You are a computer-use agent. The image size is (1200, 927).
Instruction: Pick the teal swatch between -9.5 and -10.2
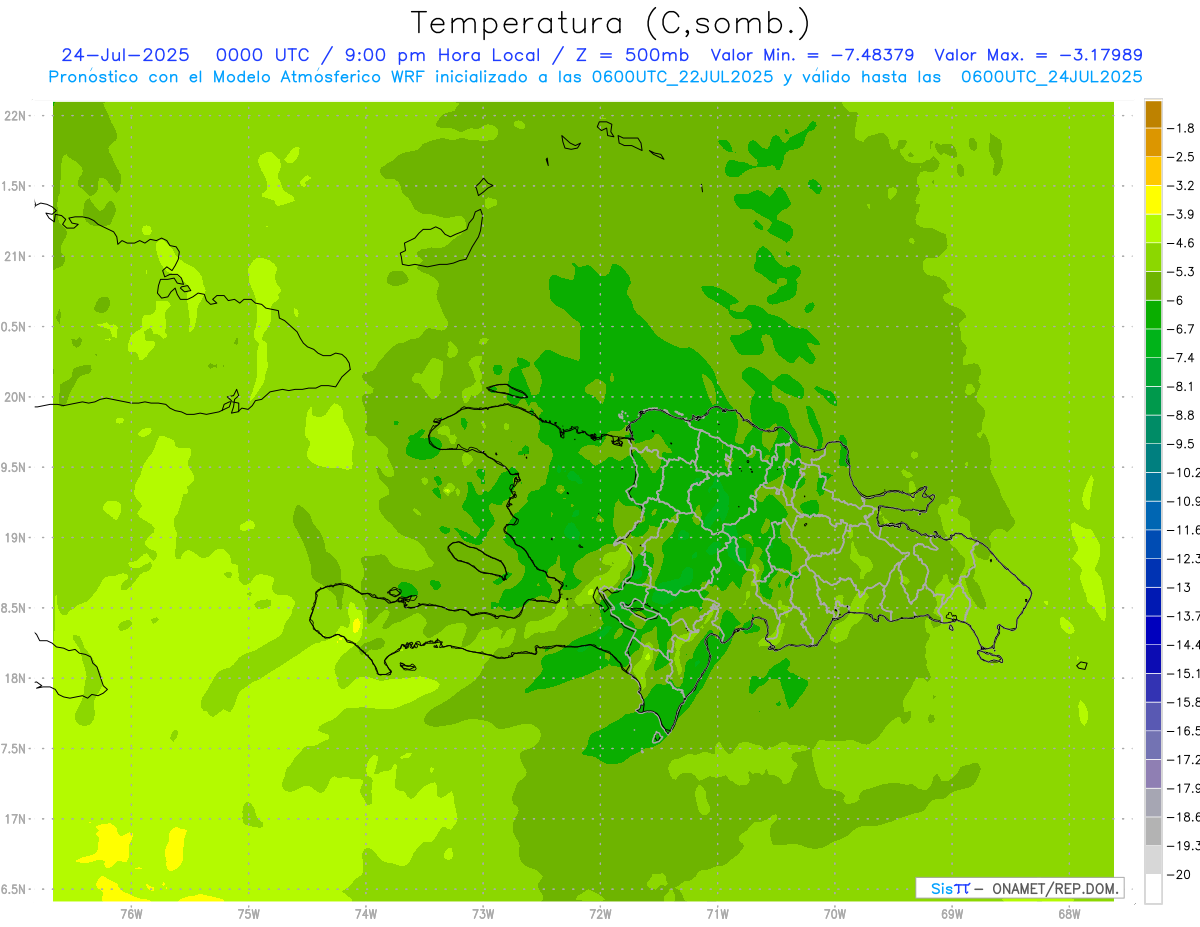pyautogui.click(x=1153, y=459)
